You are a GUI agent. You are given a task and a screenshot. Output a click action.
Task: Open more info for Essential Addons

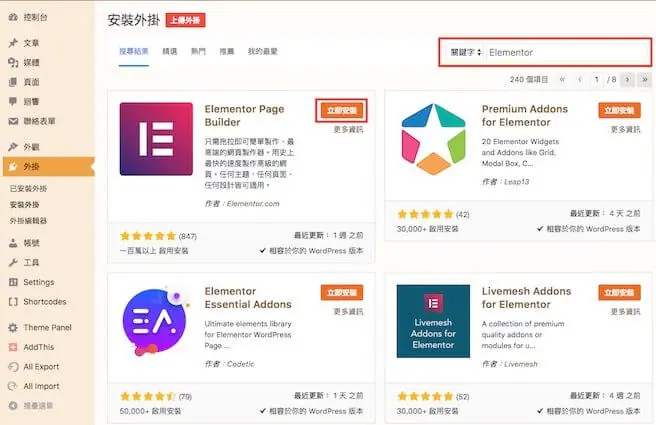click(x=348, y=312)
